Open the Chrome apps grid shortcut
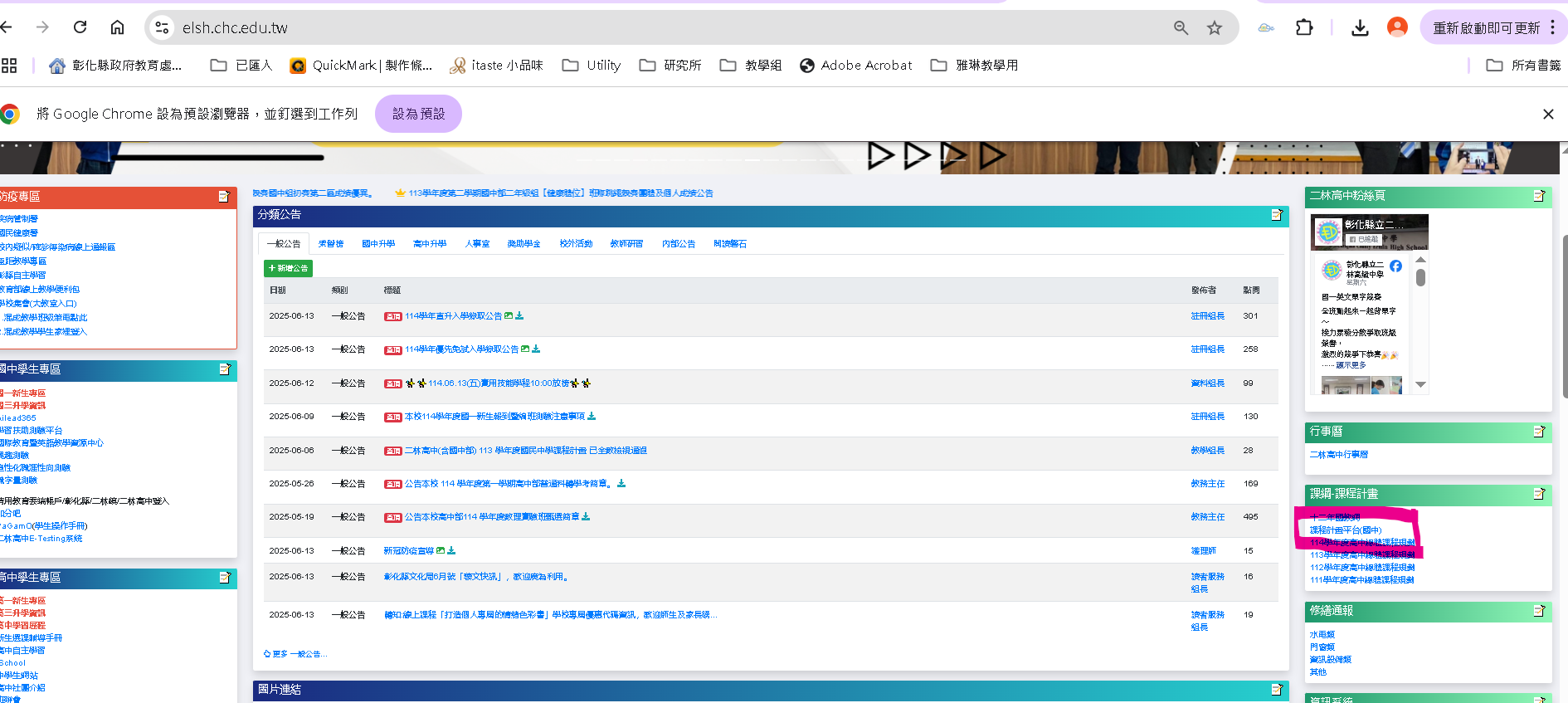The height and width of the screenshot is (703, 1568). (9, 66)
